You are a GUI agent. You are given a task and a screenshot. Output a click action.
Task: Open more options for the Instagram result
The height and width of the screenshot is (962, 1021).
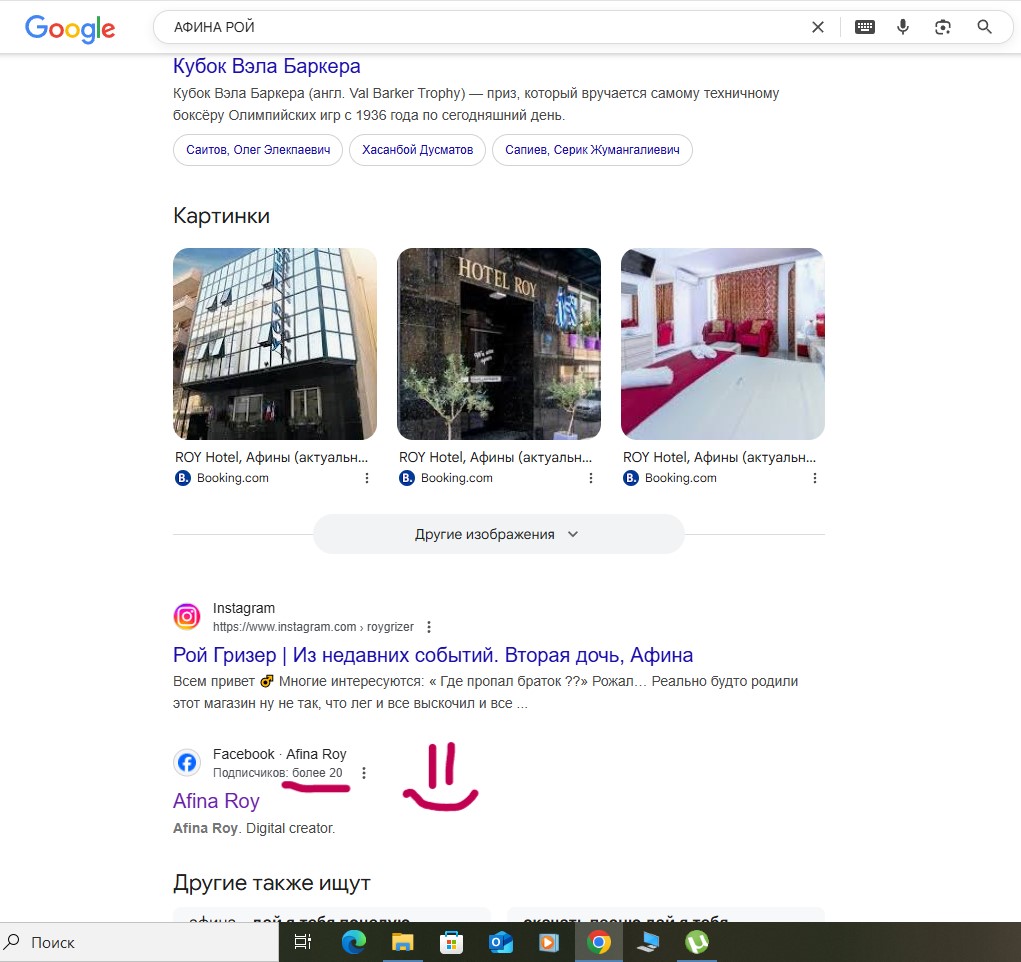coord(428,627)
